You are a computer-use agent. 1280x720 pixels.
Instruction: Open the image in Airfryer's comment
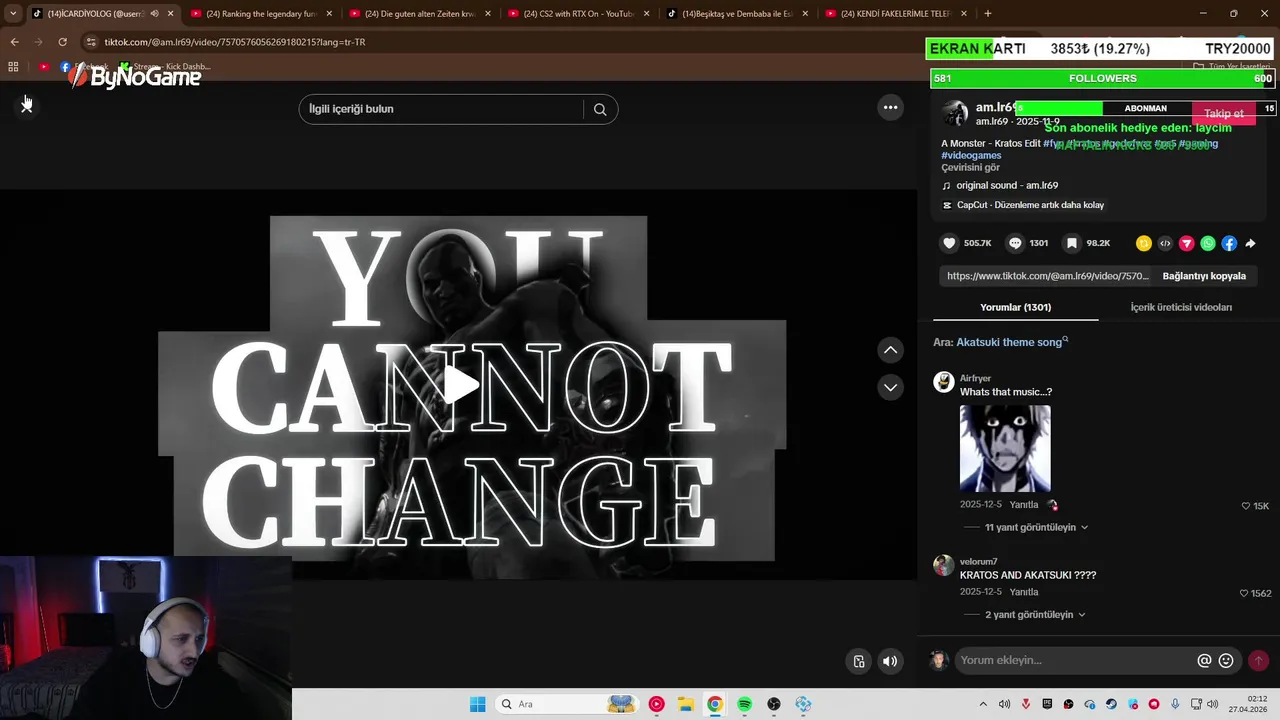(x=1005, y=448)
